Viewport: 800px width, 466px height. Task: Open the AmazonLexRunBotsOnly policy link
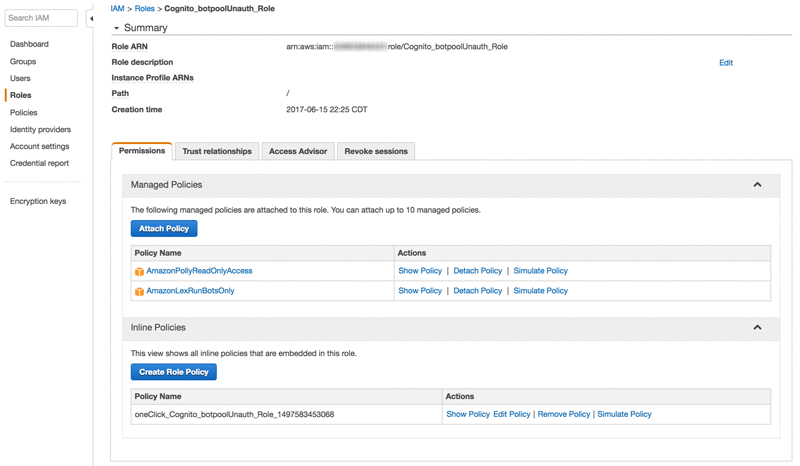tap(190, 291)
